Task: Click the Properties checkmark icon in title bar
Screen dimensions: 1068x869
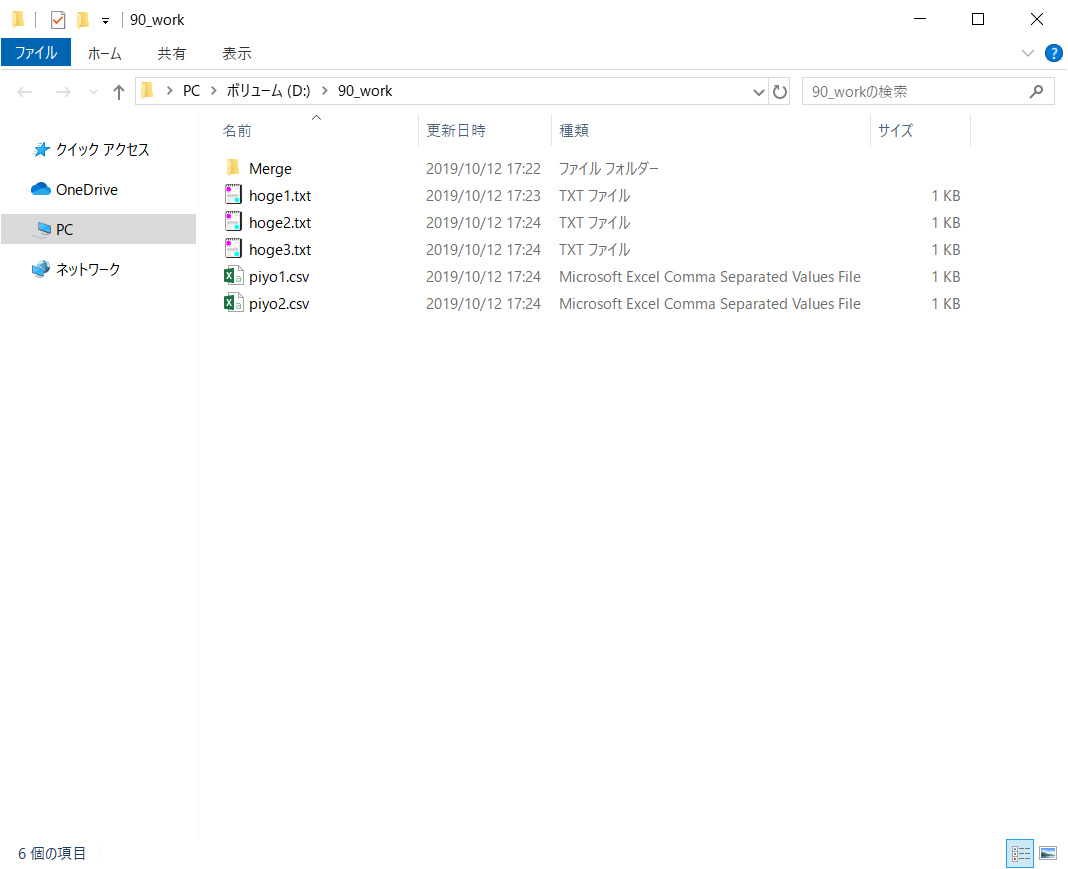Action: (x=58, y=20)
